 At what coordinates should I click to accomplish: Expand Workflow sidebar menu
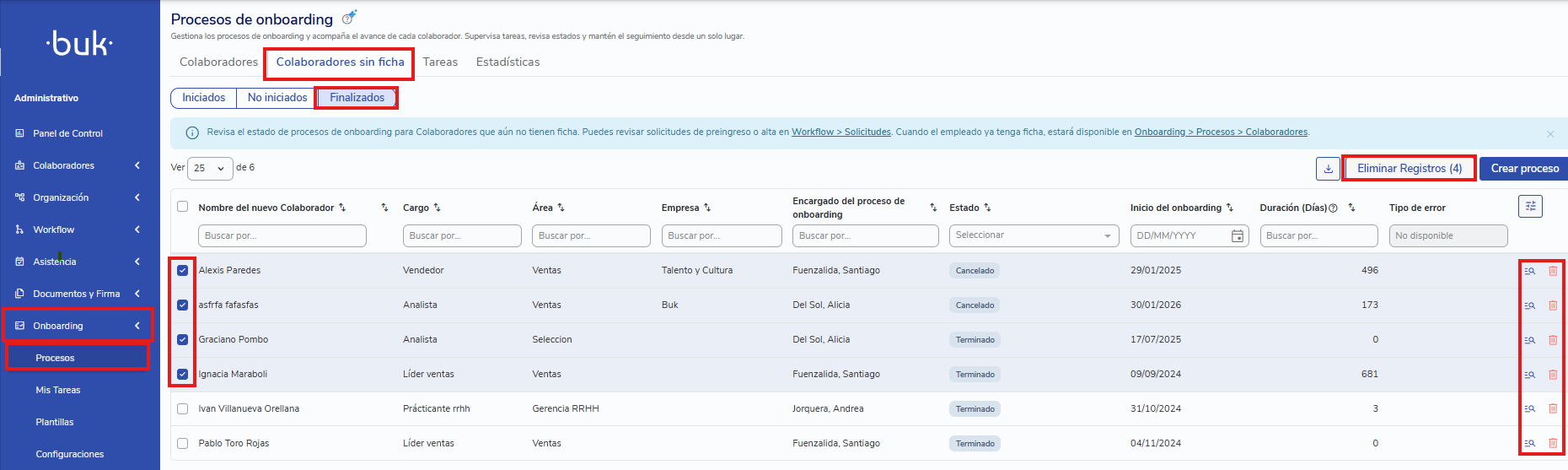click(x=79, y=230)
